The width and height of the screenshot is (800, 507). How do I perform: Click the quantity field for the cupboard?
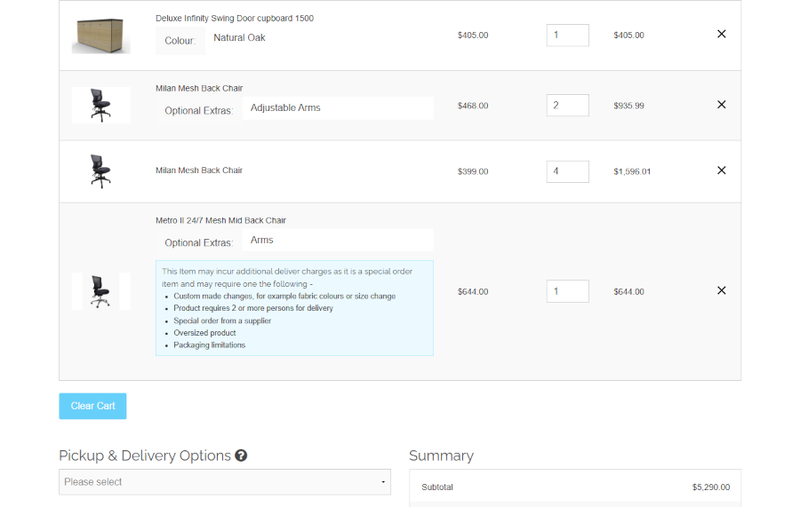click(x=567, y=35)
